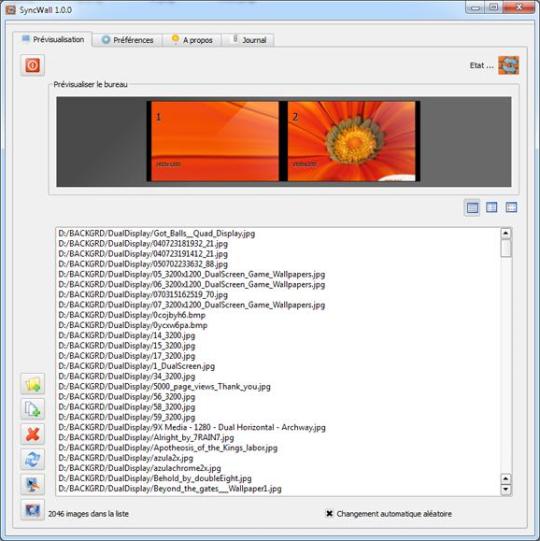Select the third display layout mode button
This screenshot has height=541, width=540.
511,207
